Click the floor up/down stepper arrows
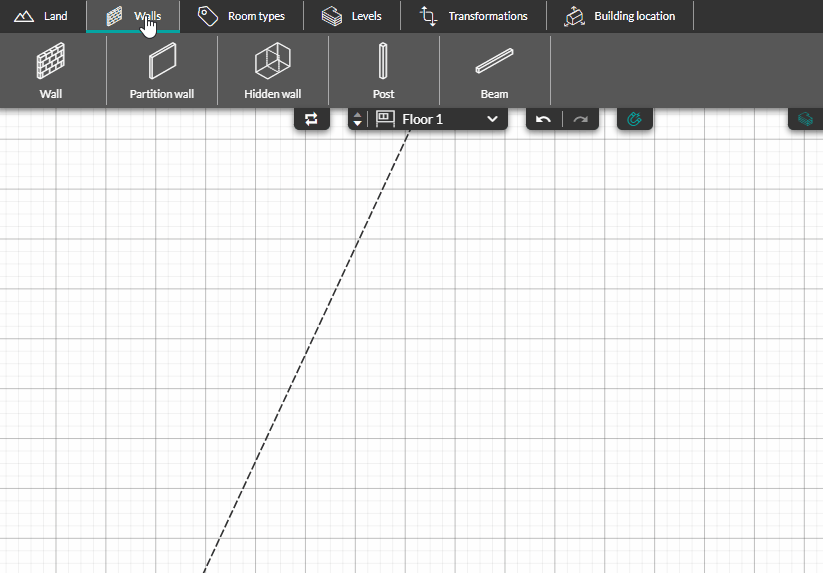 (x=358, y=119)
